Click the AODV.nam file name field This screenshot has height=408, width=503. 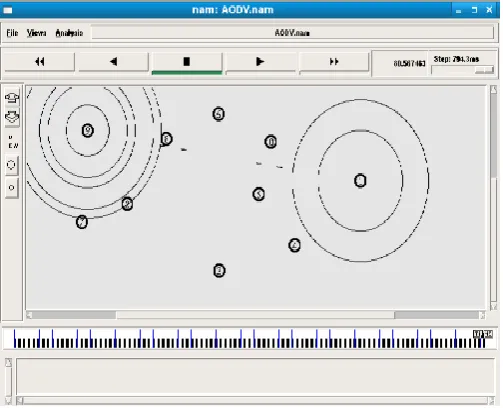coord(292,33)
